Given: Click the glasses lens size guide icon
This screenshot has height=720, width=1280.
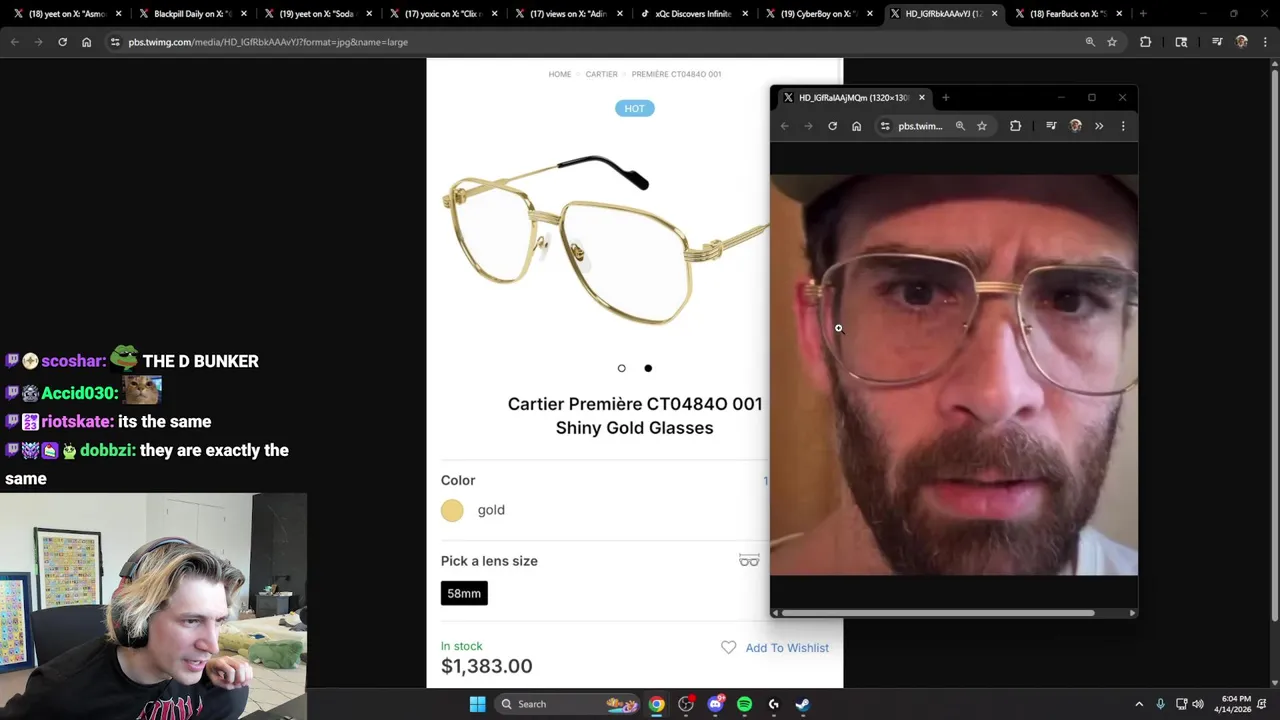Looking at the screenshot, I should point(749,560).
